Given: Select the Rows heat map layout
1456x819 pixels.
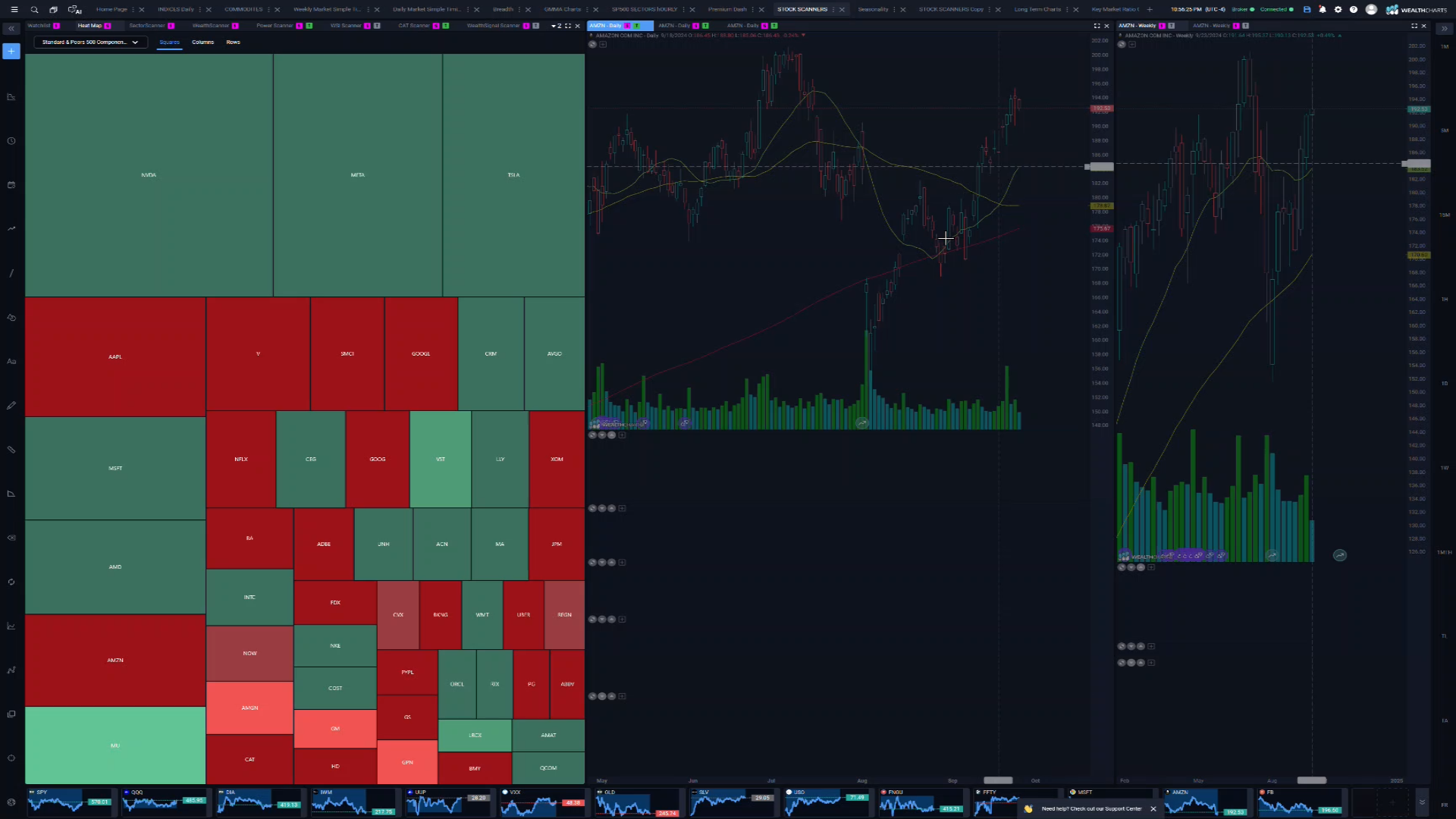Looking at the screenshot, I should 233,42.
